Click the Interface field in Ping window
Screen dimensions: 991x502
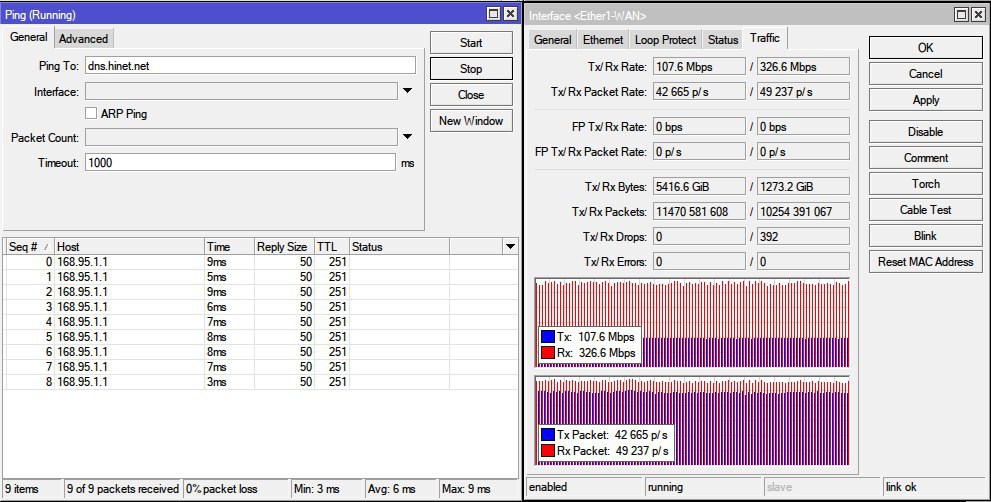coord(241,91)
